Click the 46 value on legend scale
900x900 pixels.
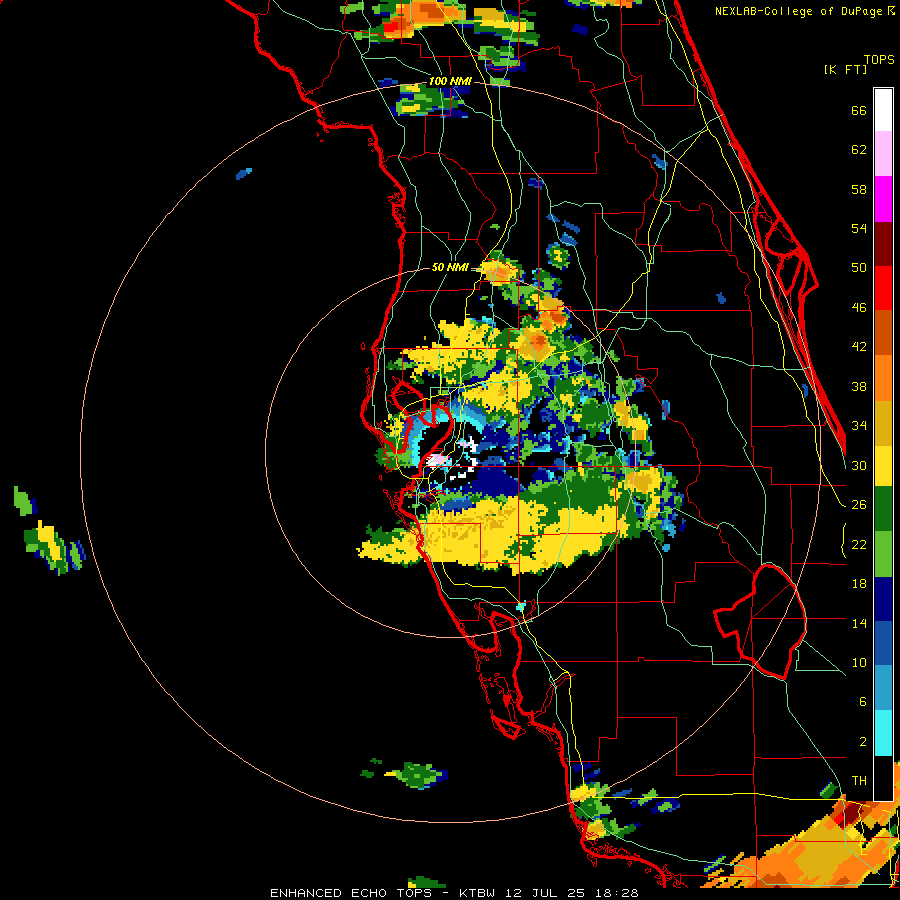tap(859, 307)
